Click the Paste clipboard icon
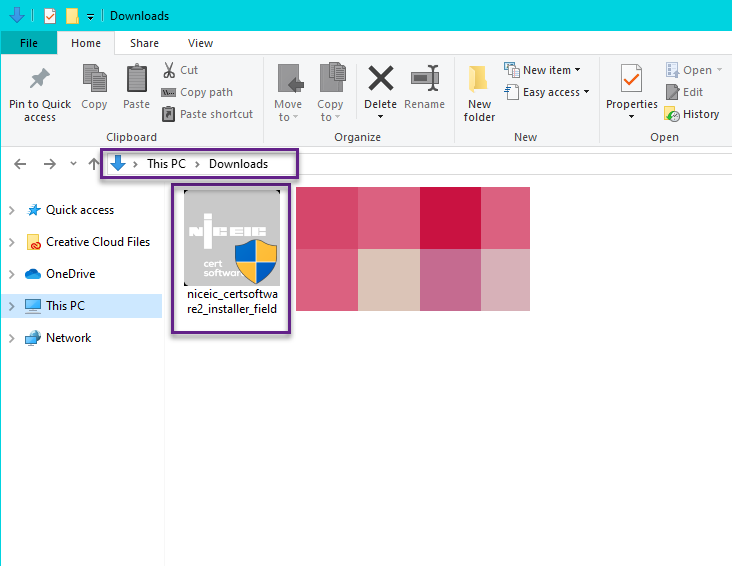Image resolution: width=732 pixels, height=566 pixels. pyautogui.click(x=136, y=79)
